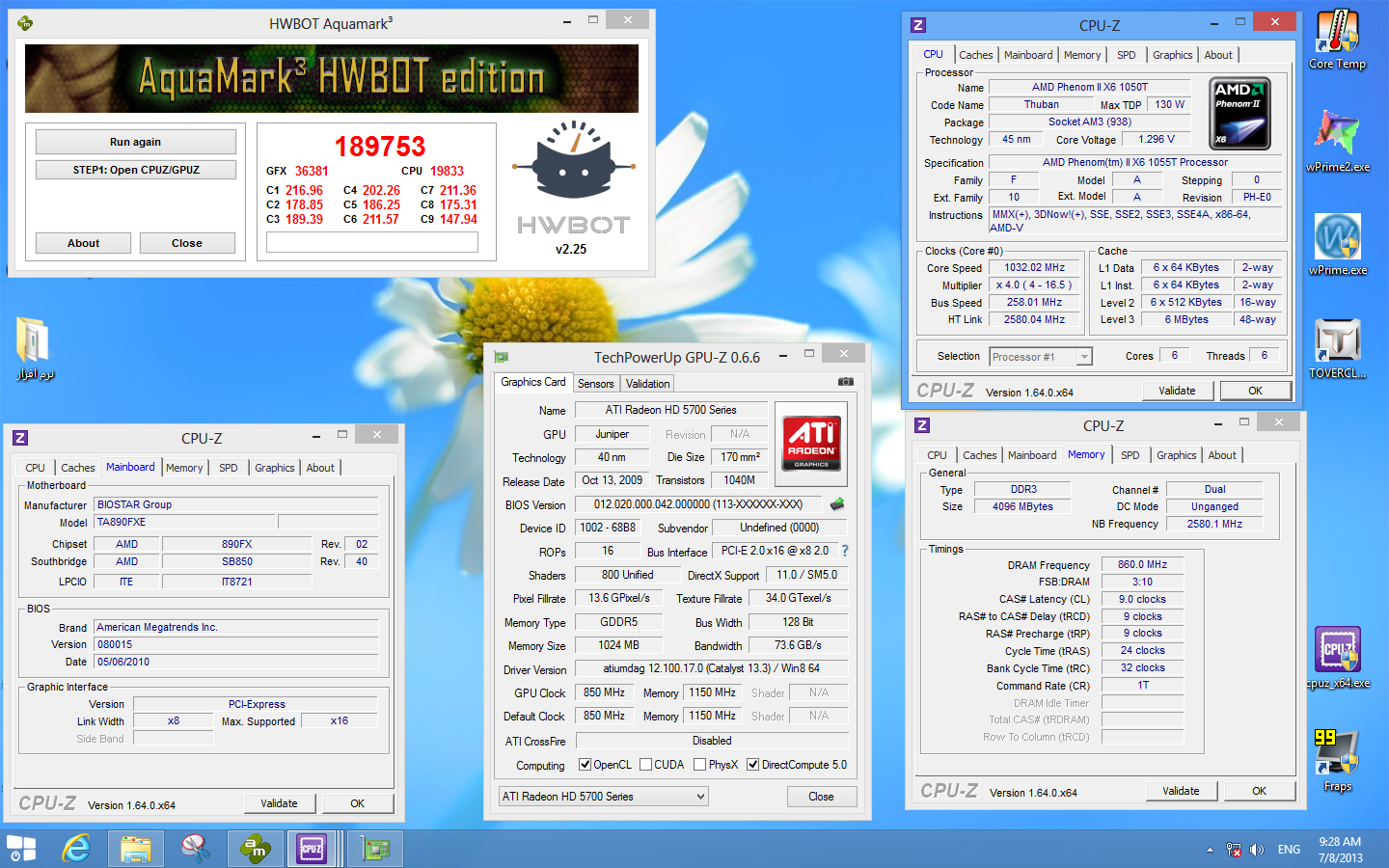Image resolution: width=1389 pixels, height=868 pixels.
Task: Click the ATI Radeon Graphics logo in GPU-Z
Action: (x=811, y=443)
